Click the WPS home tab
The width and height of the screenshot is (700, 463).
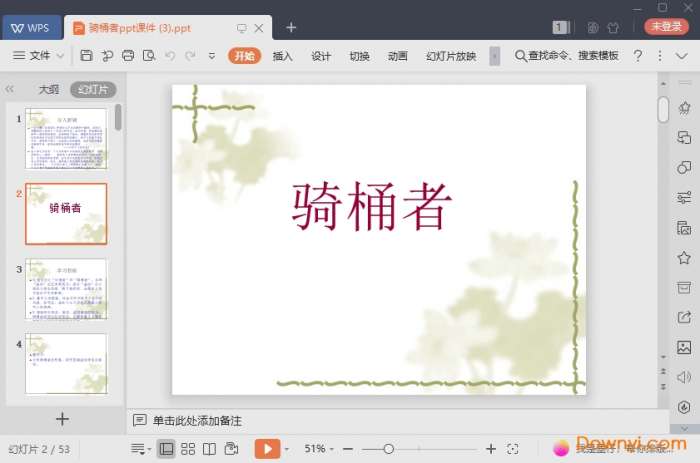tap(31, 28)
